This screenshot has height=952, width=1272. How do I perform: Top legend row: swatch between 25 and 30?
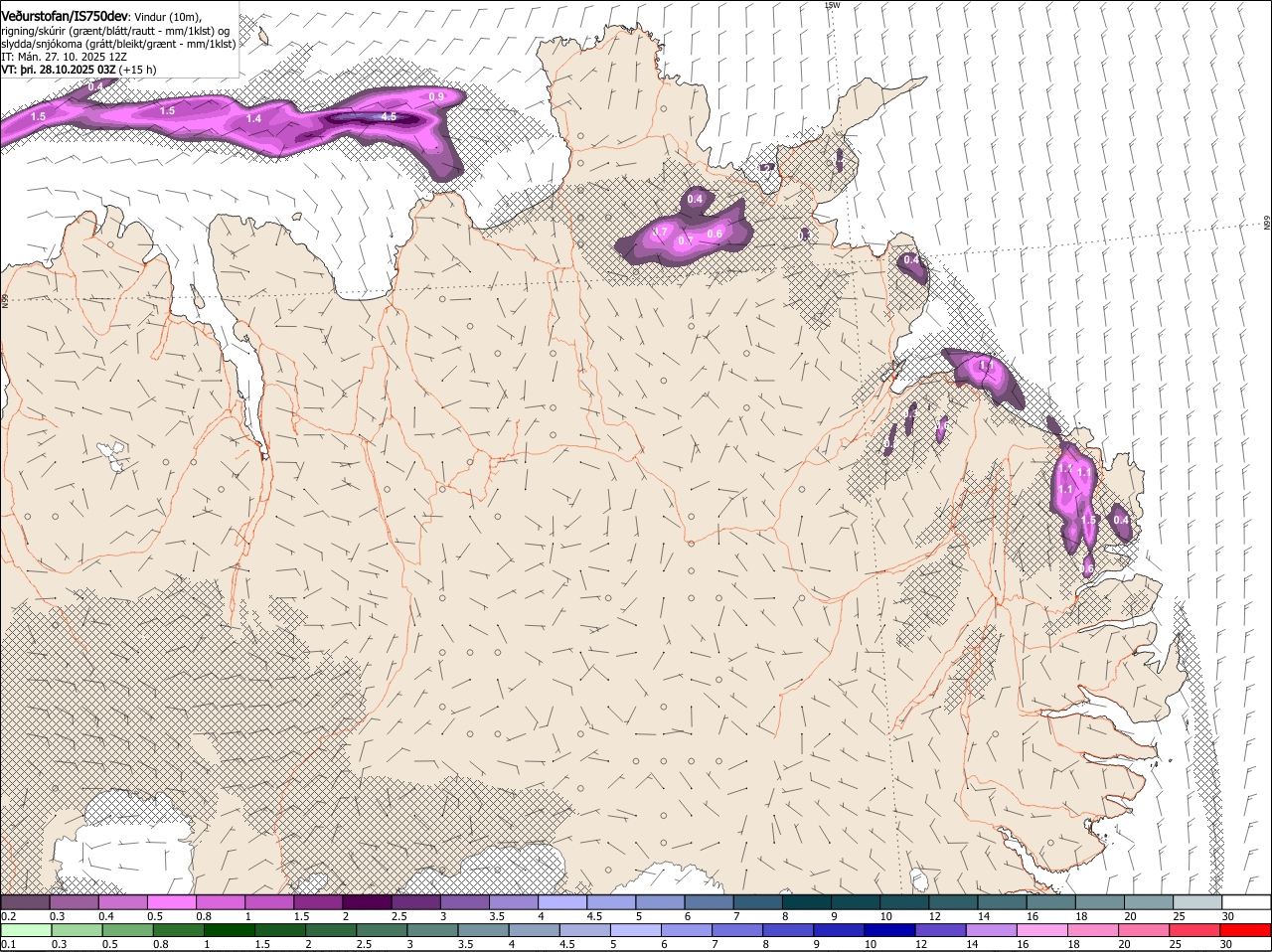pyautogui.click(x=1198, y=901)
